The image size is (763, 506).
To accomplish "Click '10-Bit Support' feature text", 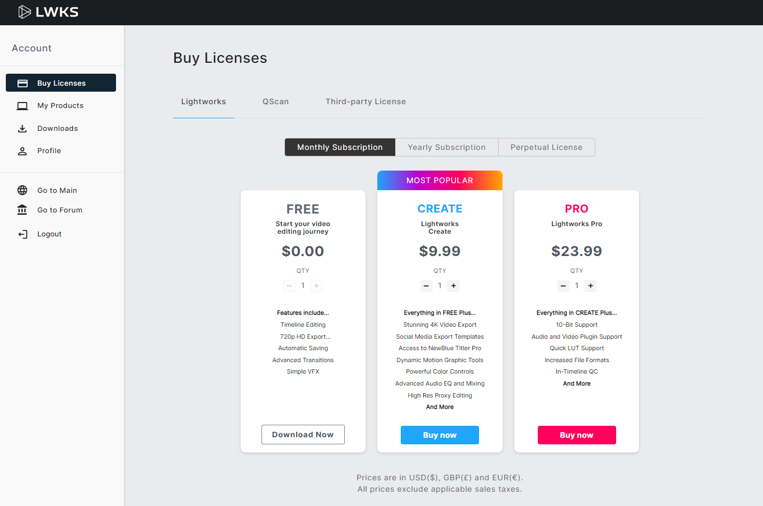I will point(577,325).
